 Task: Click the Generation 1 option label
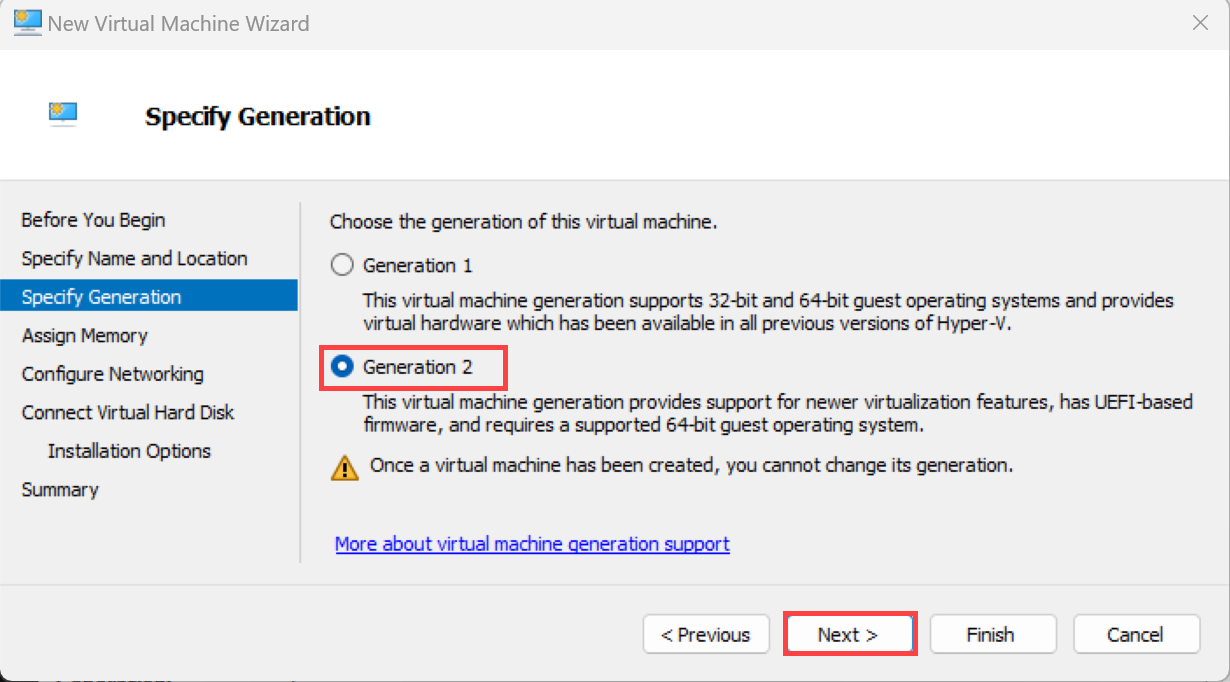click(417, 265)
